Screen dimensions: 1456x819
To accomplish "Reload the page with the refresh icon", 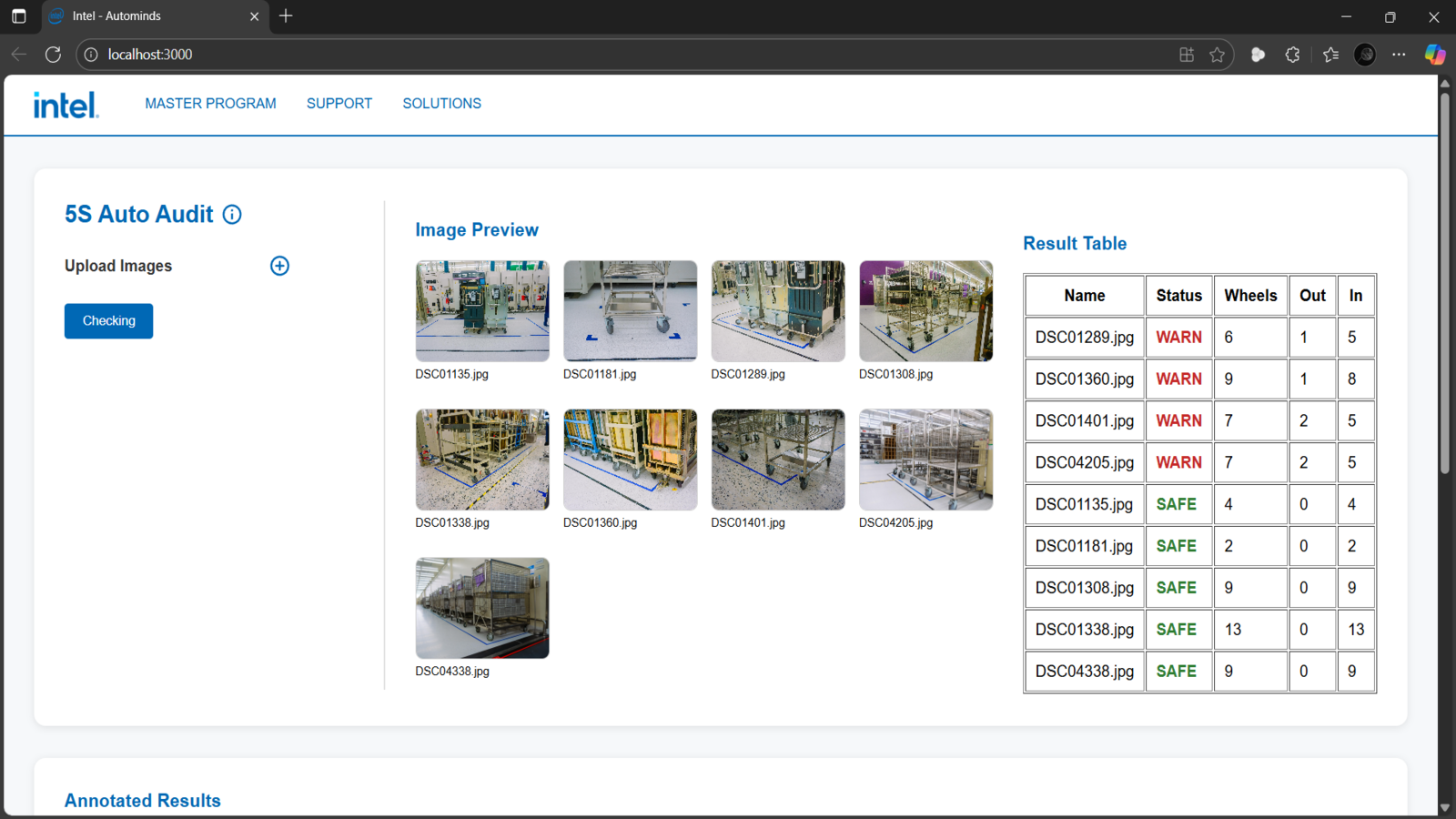I will (53, 55).
